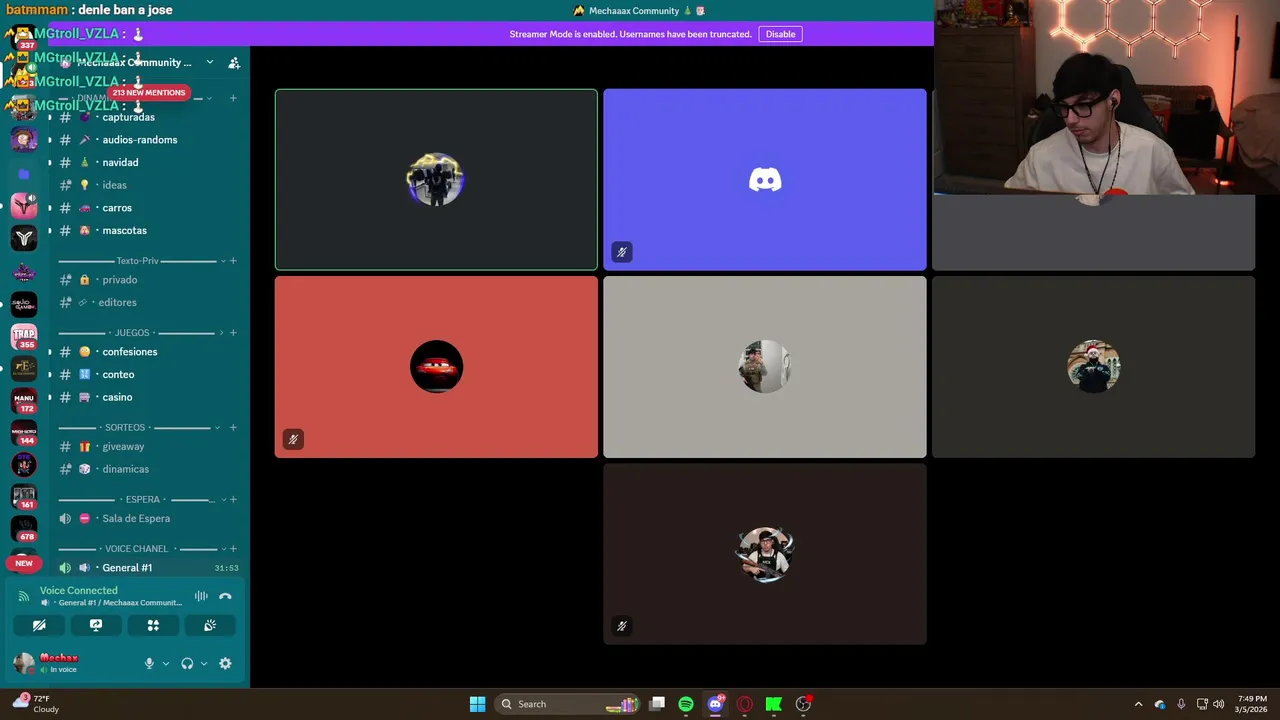
Task: Open microphone input device options
Action: click(x=166, y=663)
